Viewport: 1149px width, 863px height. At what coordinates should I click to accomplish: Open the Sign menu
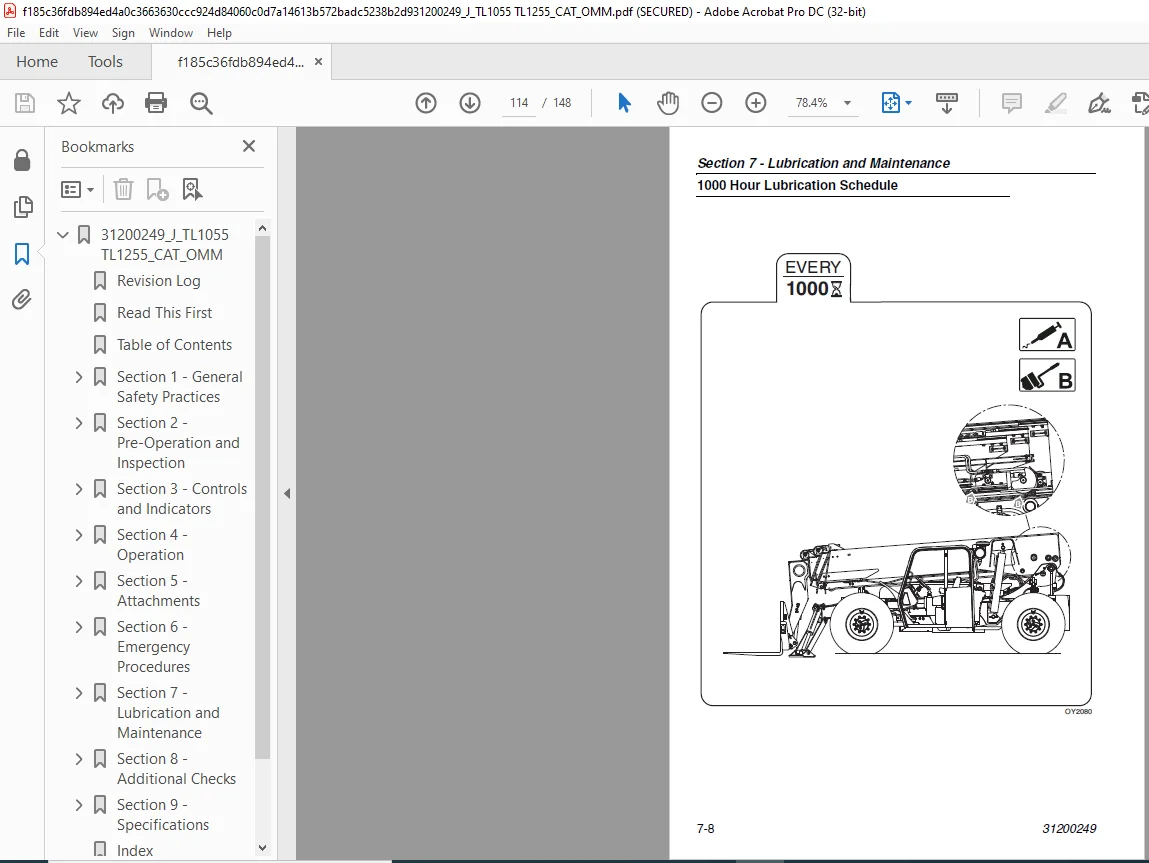tap(123, 33)
